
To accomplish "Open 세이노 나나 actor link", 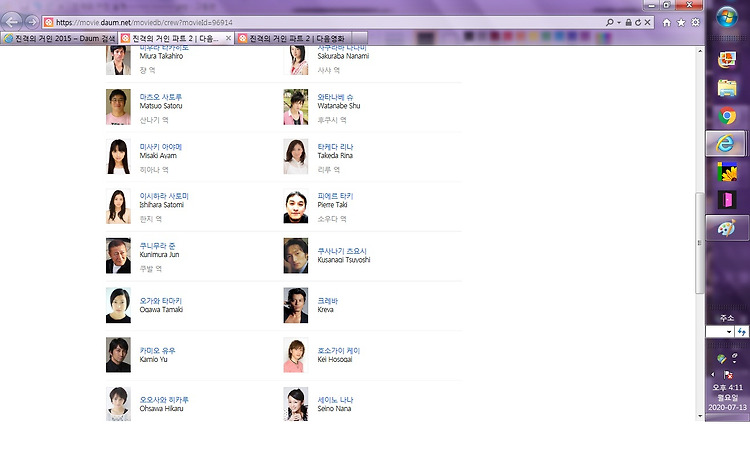I will pyautogui.click(x=335, y=400).
